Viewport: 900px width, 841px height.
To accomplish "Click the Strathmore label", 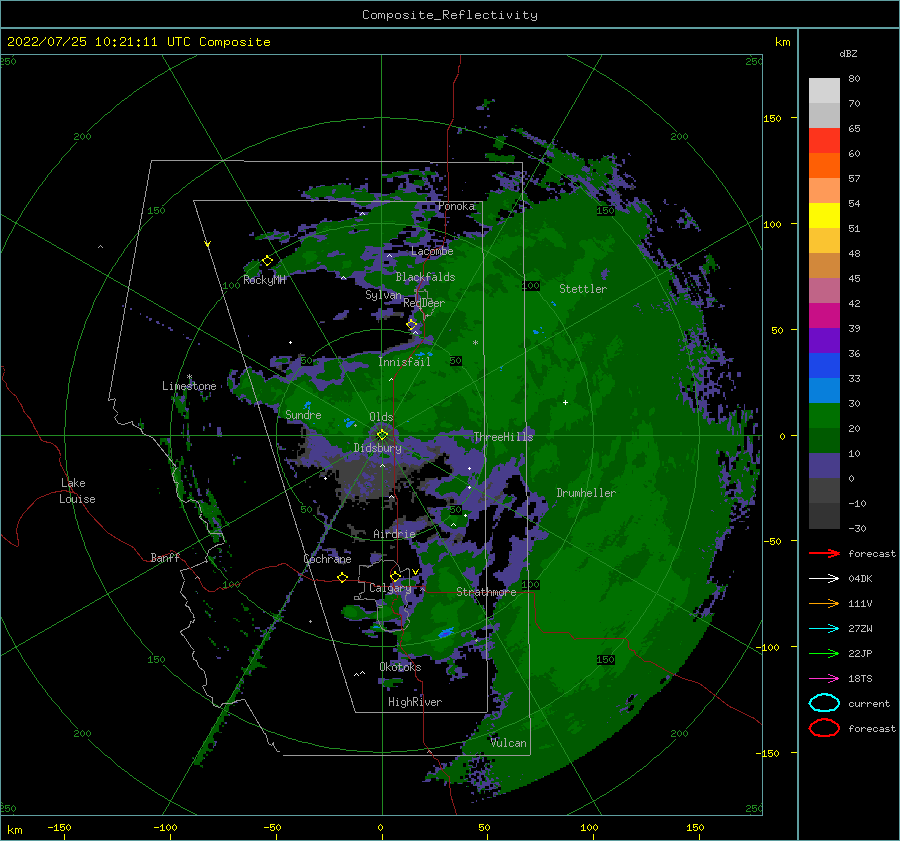I will [486, 592].
